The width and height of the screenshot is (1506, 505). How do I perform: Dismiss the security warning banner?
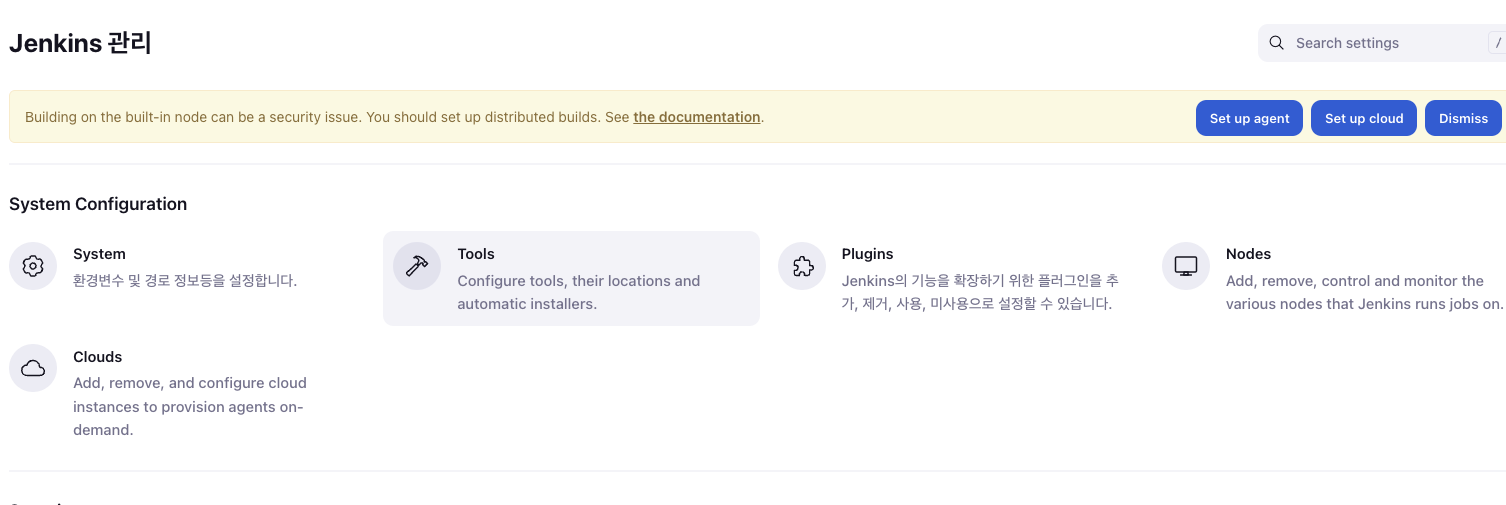[x=1463, y=118]
